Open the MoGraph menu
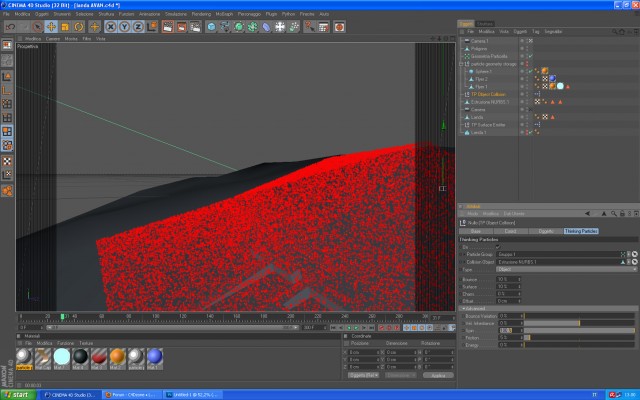The height and width of the screenshot is (400, 640). click(224, 14)
